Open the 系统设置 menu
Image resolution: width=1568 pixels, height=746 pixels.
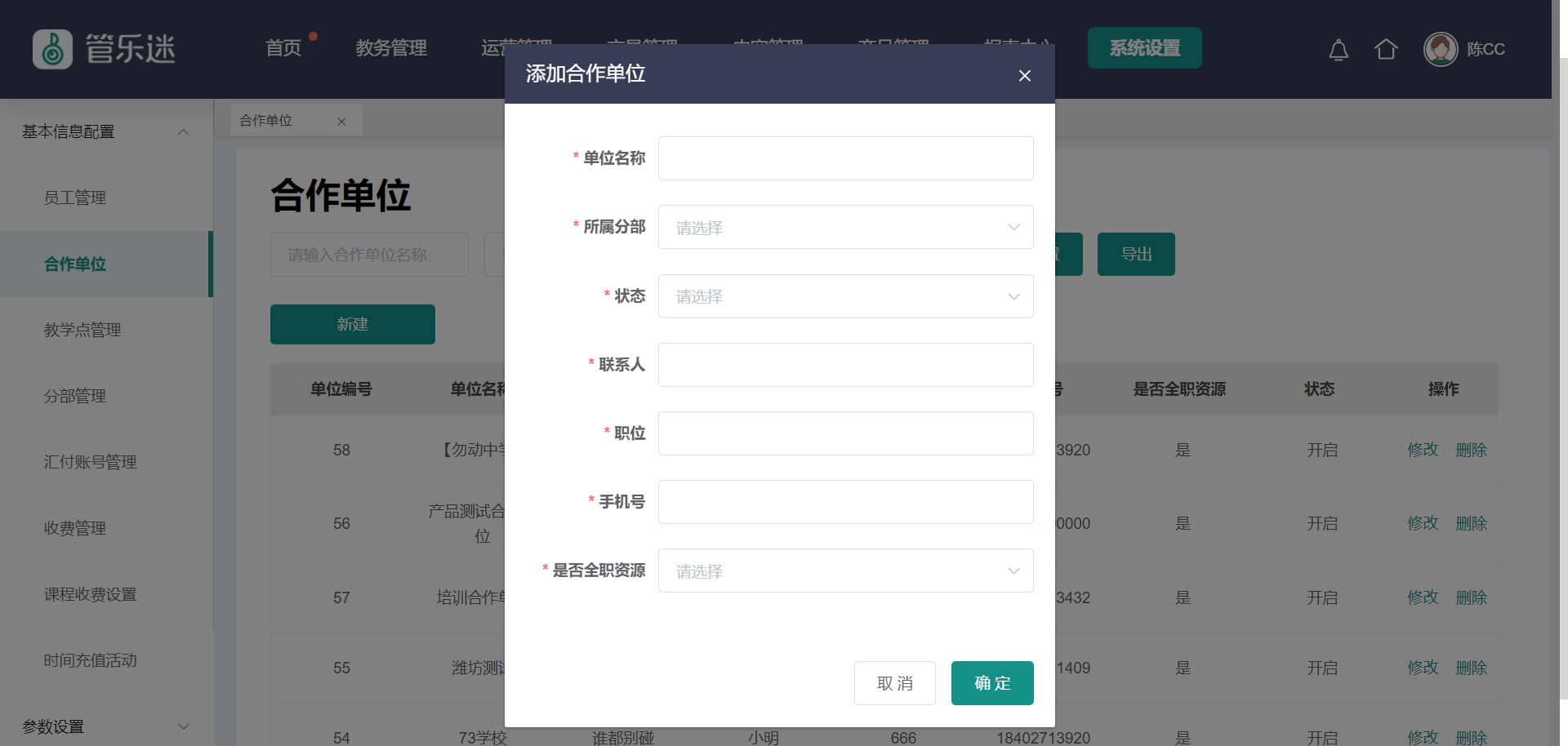pyautogui.click(x=1144, y=48)
